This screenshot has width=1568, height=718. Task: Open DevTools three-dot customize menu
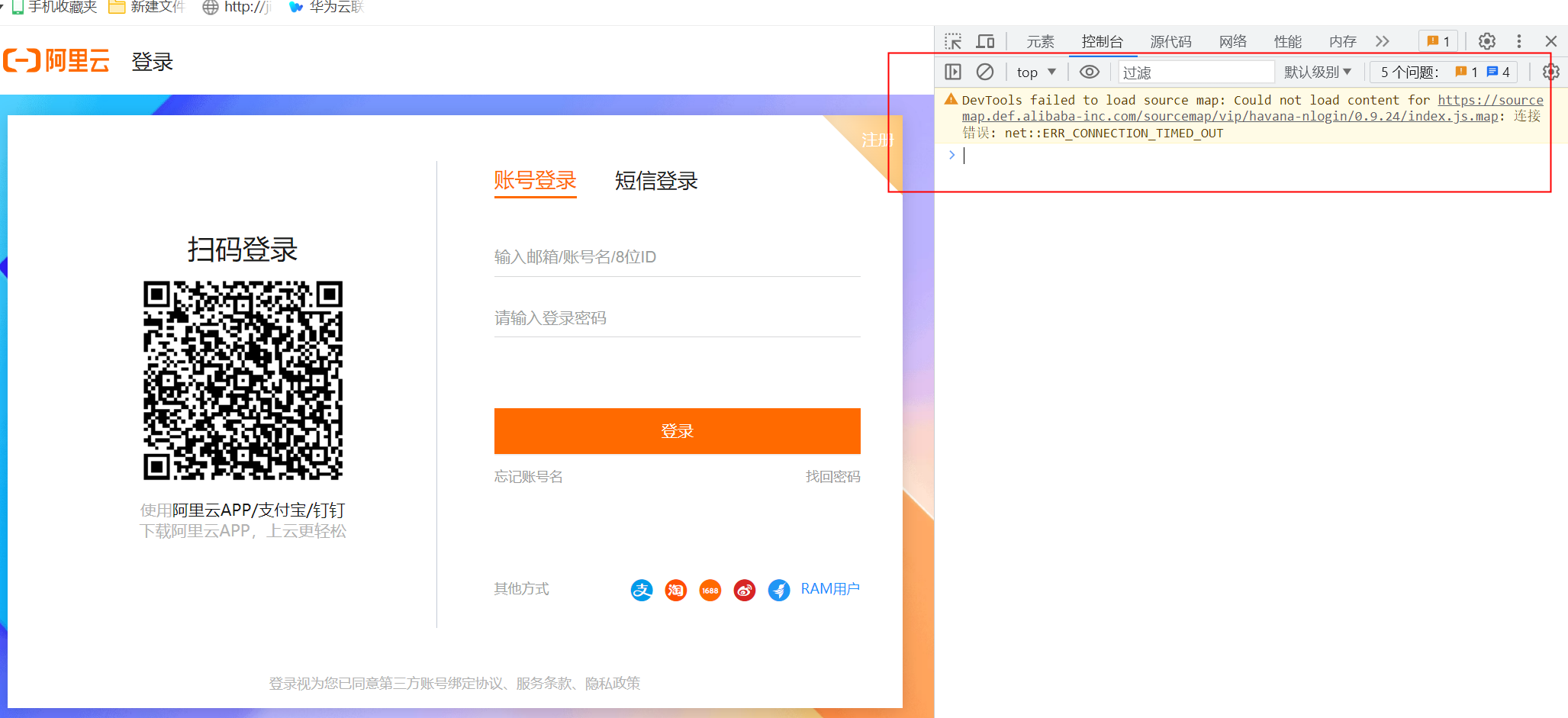(x=1519, y=41)
